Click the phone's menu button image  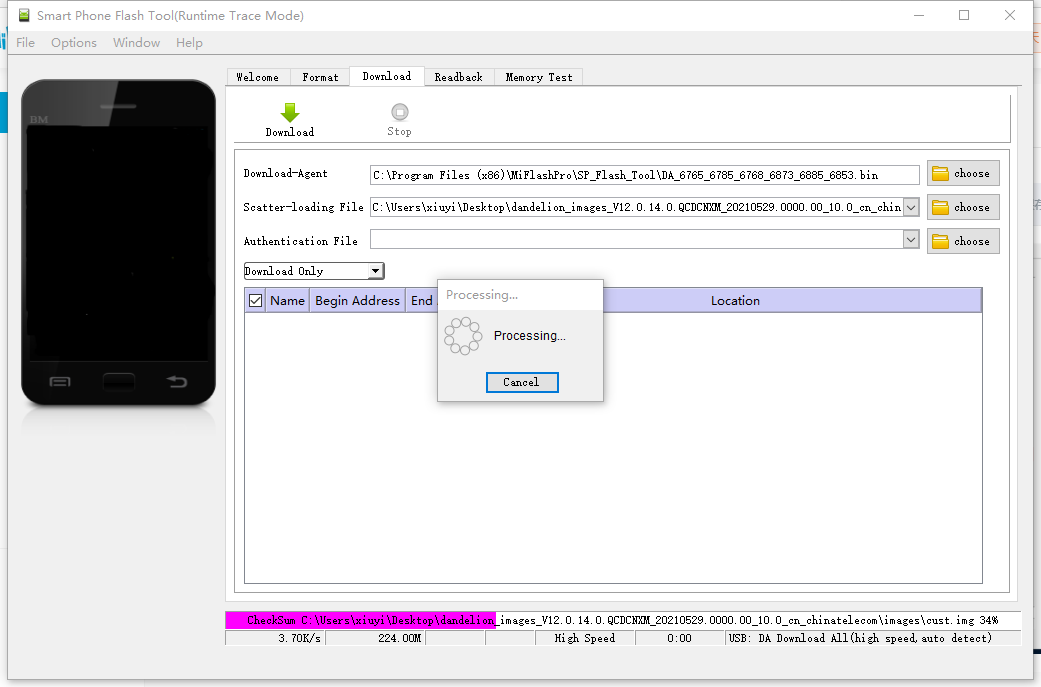click(60, 382)
